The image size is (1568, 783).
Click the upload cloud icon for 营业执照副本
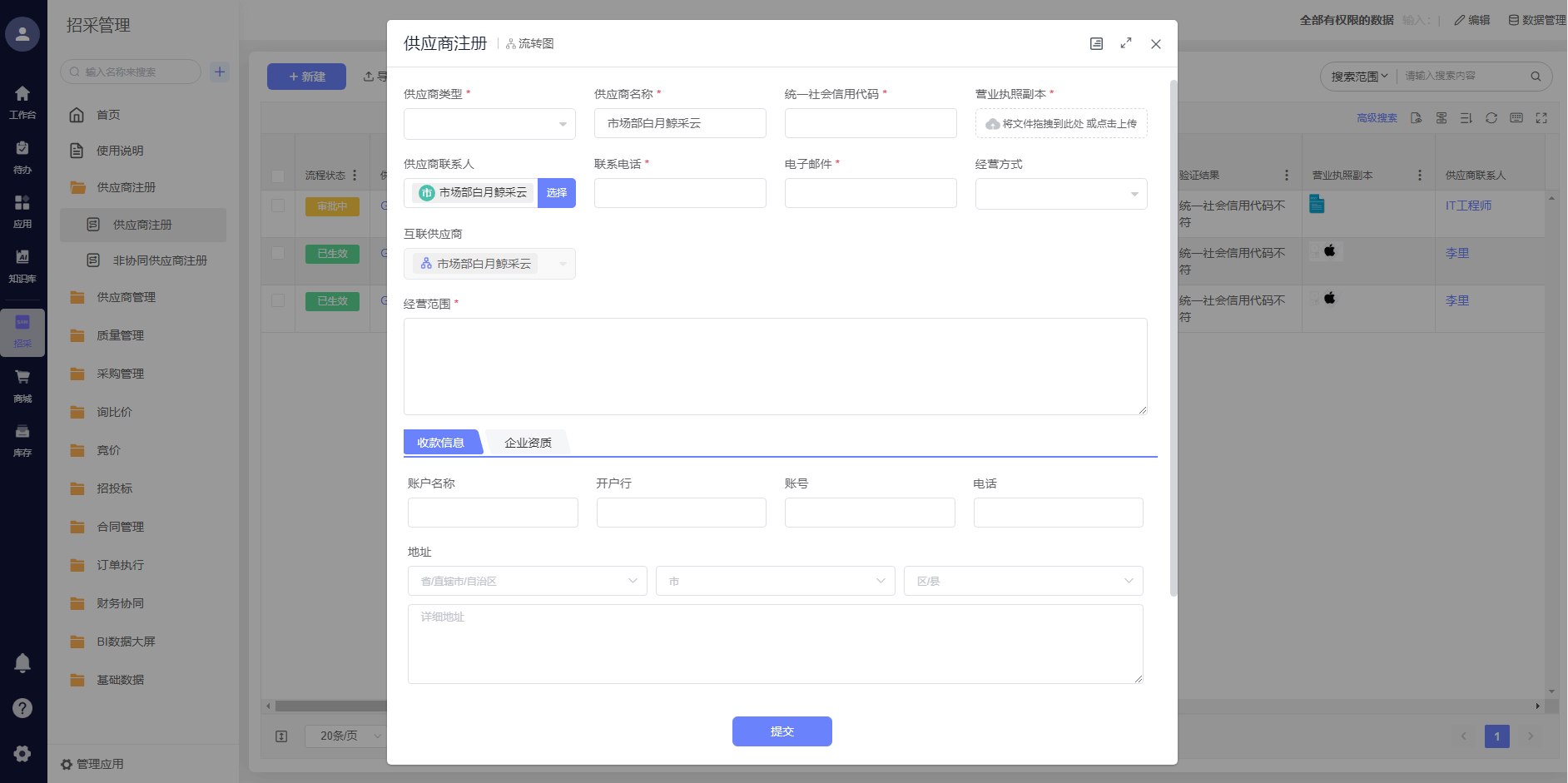[992, 124]
